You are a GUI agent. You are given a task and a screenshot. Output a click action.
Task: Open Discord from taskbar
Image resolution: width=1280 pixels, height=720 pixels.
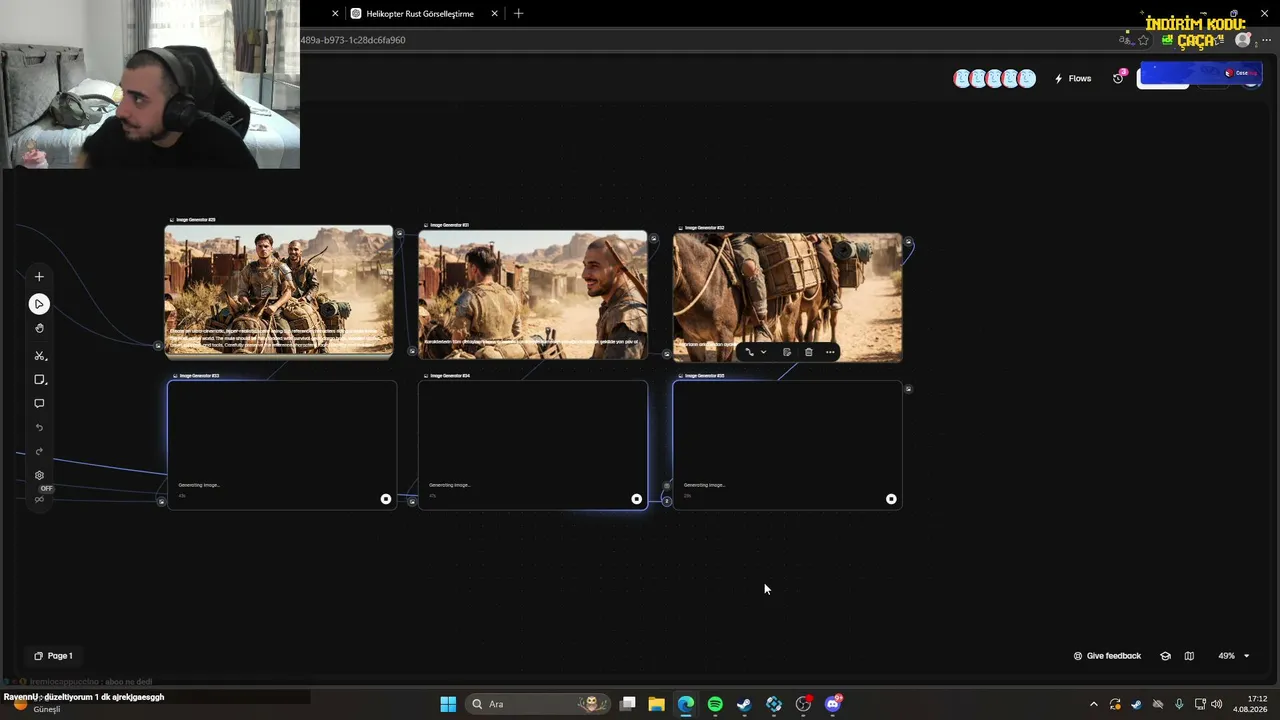pos(833,704)
